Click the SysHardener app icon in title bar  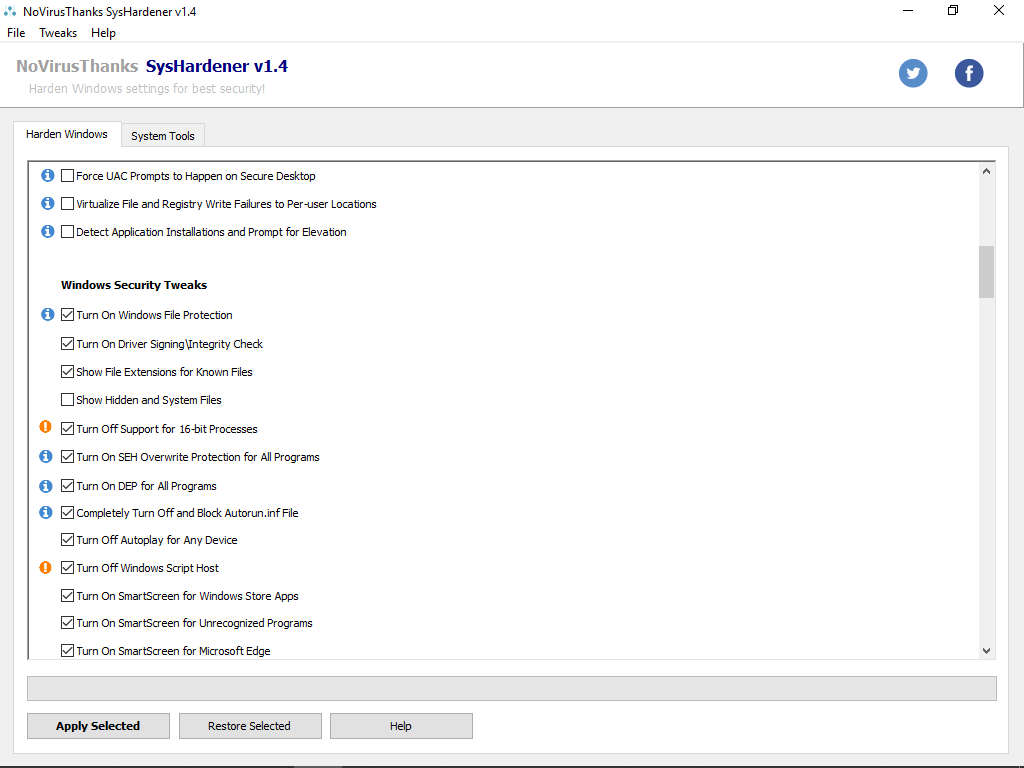[10, 11]
